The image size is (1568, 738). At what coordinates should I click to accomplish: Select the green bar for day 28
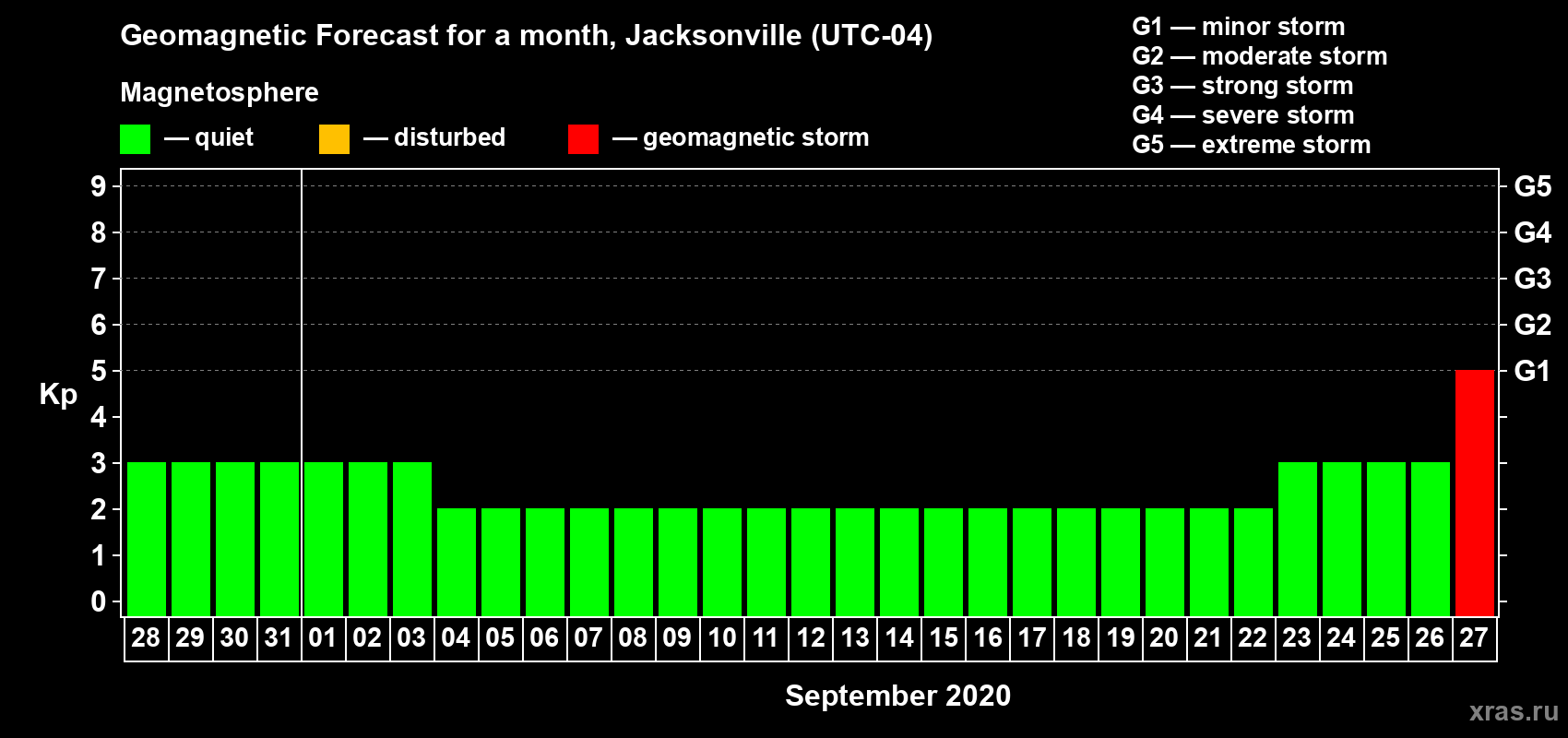(x=147, y=539)
